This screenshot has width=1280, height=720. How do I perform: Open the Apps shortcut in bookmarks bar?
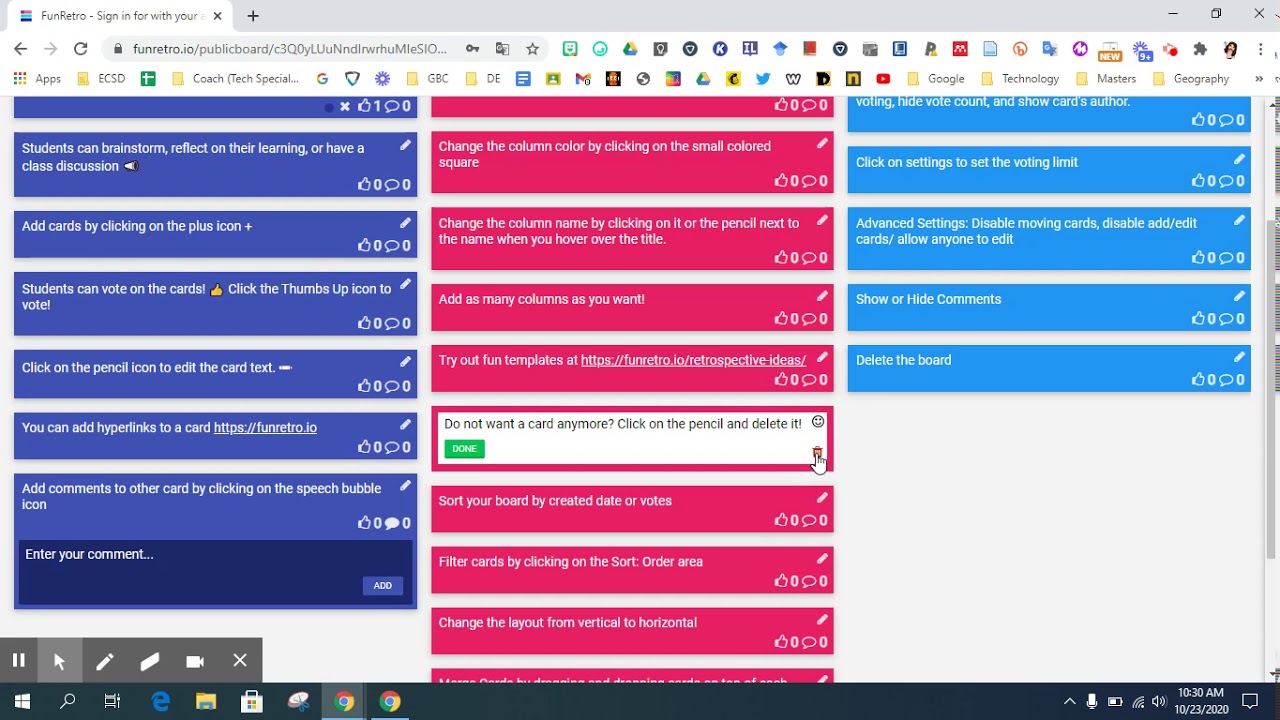coord(37,79)
